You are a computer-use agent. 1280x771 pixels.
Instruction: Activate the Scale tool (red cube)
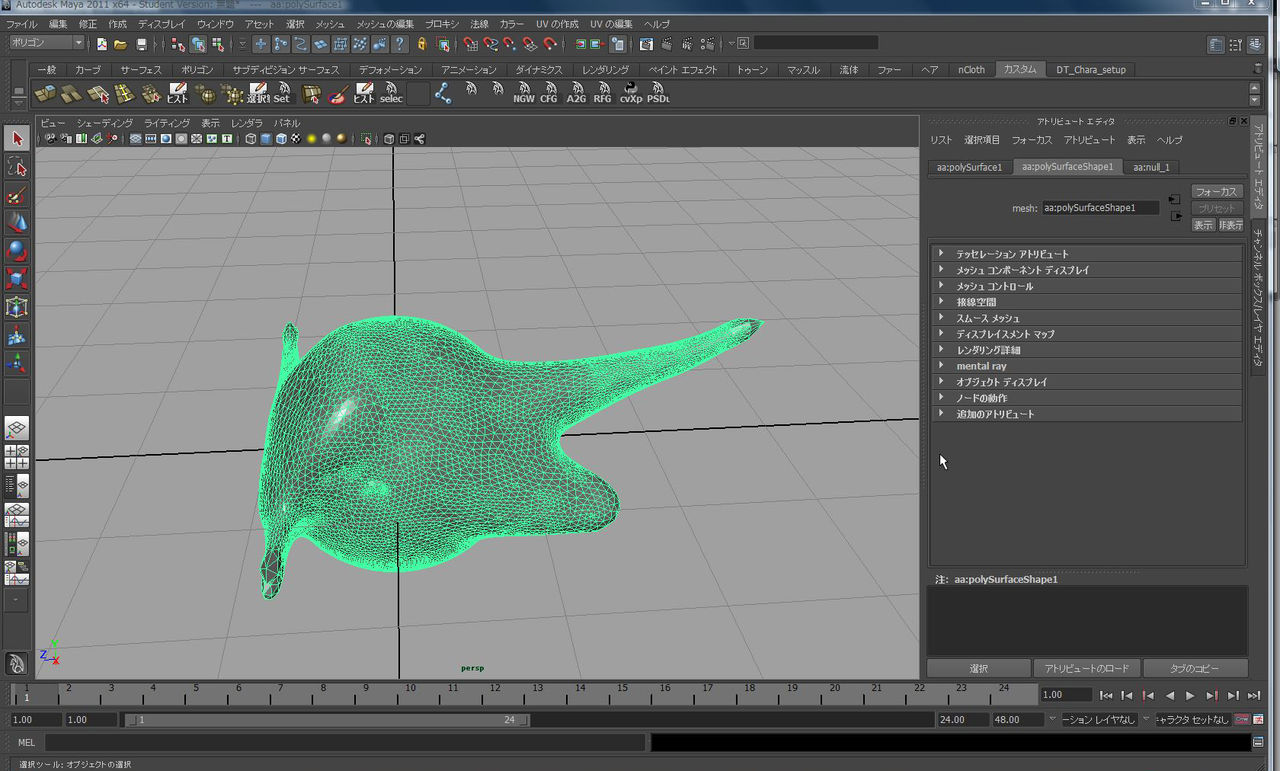coord(17,278)
